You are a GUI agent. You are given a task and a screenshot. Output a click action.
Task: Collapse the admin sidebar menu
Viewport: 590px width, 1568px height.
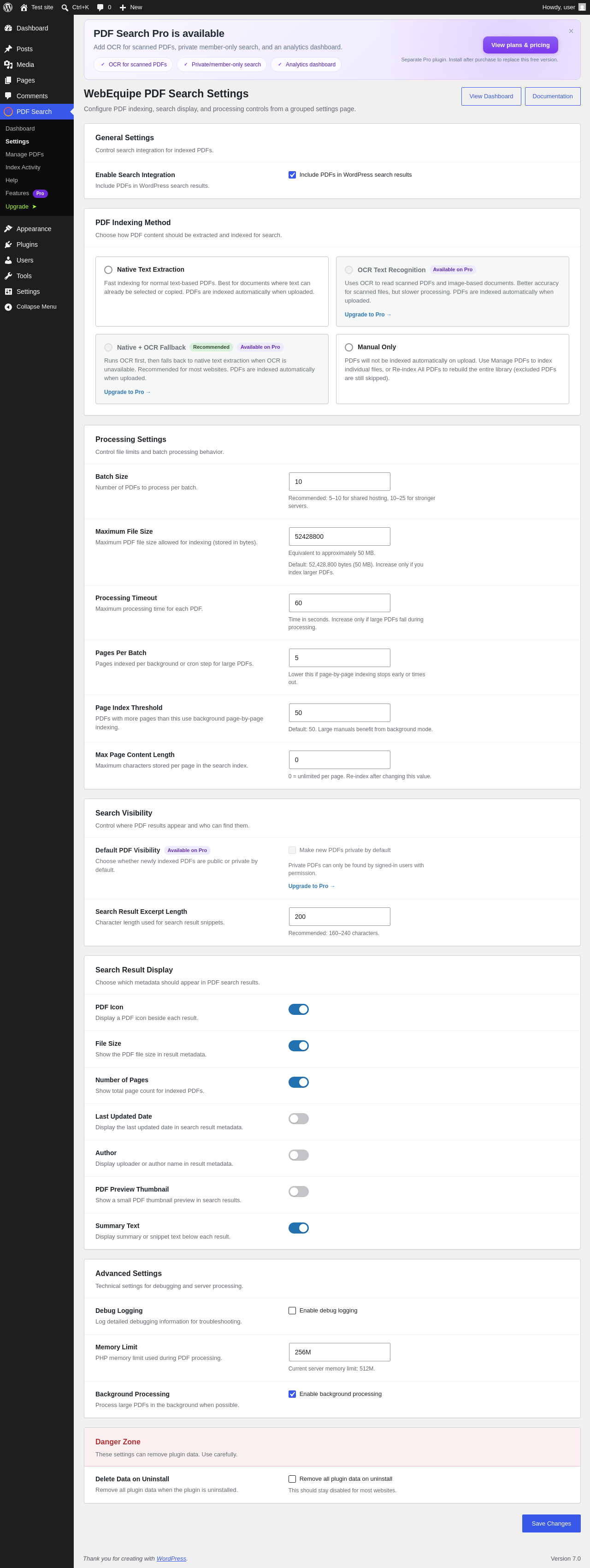tap(36, 307)
